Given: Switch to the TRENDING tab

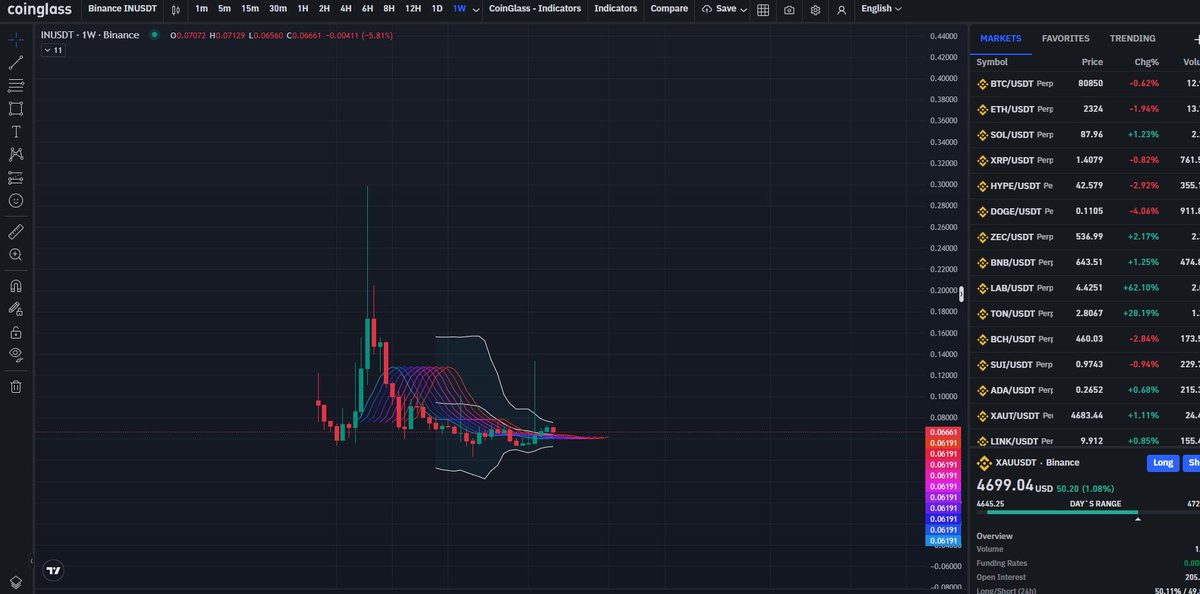Looking at the screenshot, I should (x=1132, y=38).
